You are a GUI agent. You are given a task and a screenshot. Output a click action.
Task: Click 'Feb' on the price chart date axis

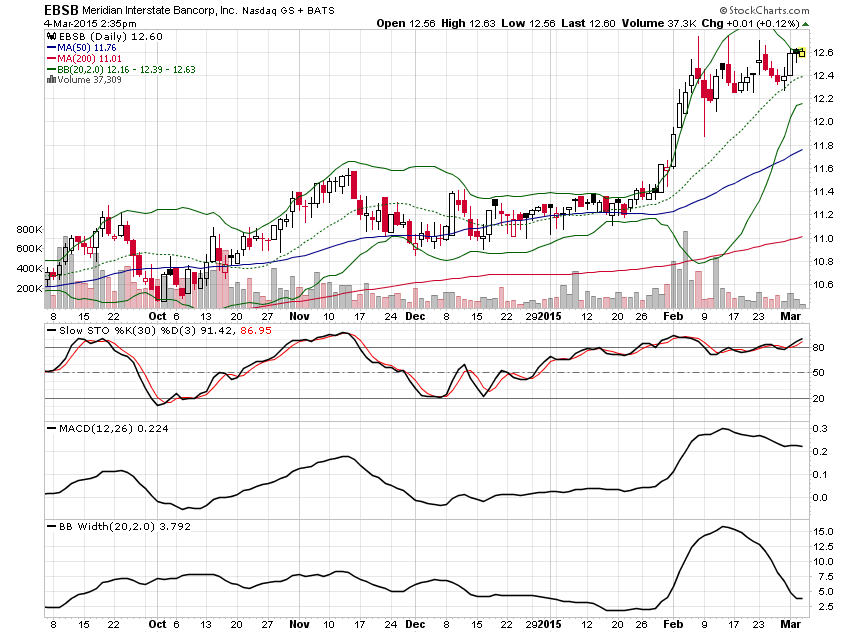pyautogui.click(x=673, y=316)
